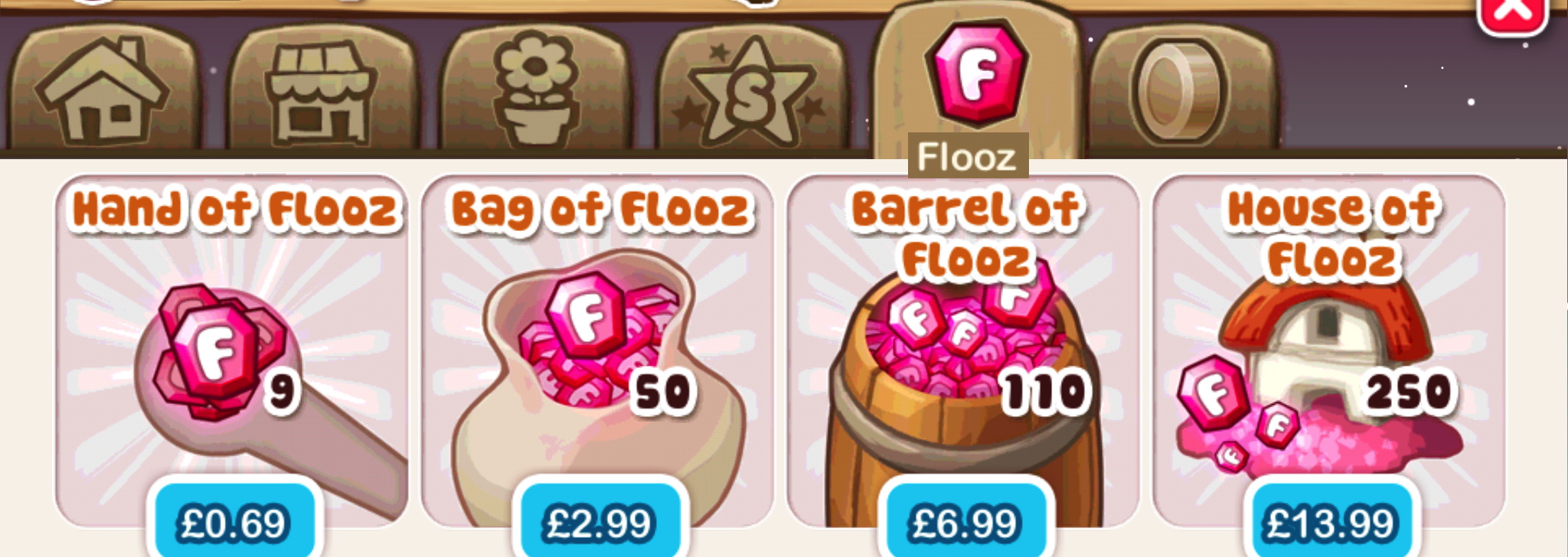
Task: Open the star S special tab
Action: tap(753, 88)
